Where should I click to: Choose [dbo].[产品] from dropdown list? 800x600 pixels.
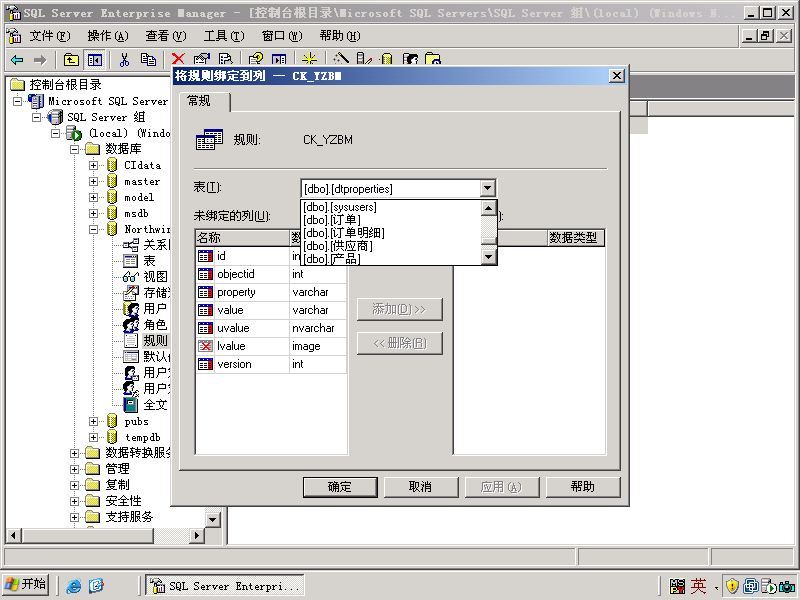(391, 259)
